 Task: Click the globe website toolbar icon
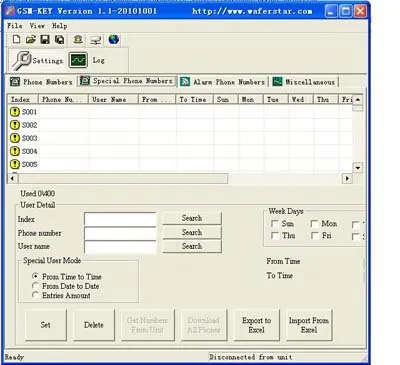tap(114, 39)
